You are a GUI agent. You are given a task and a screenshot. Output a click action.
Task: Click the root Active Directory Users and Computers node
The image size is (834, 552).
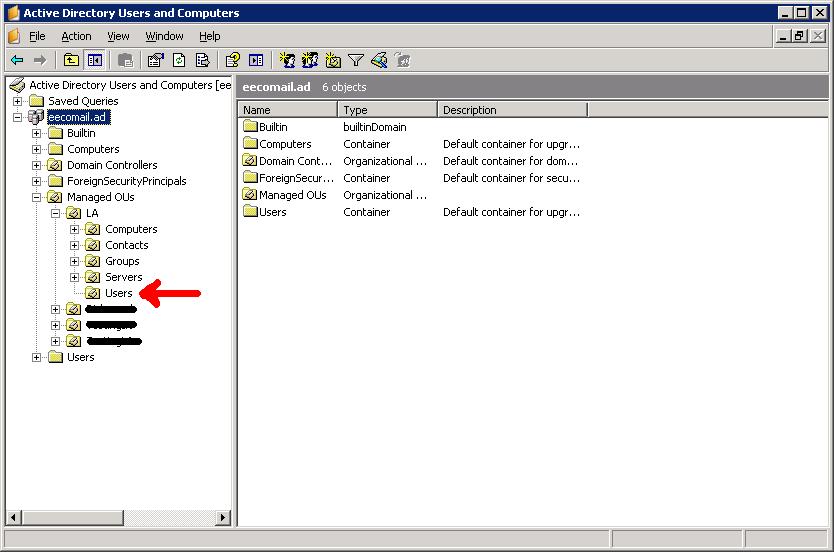[130, 85]
